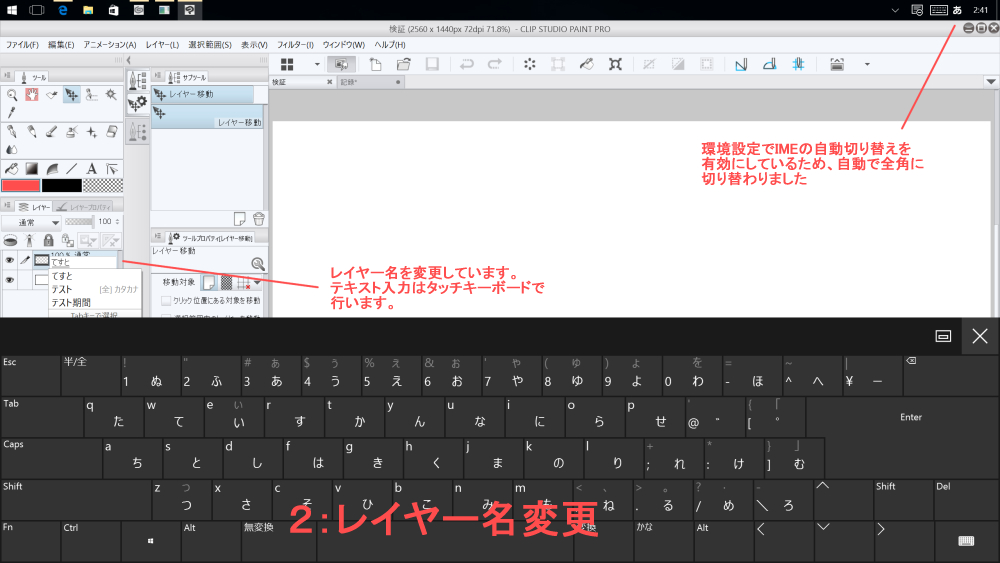Select the Magnifier zoom tool
This screenshot has width=1000, height=563.
pyautogui.click(x=12, y=94)
